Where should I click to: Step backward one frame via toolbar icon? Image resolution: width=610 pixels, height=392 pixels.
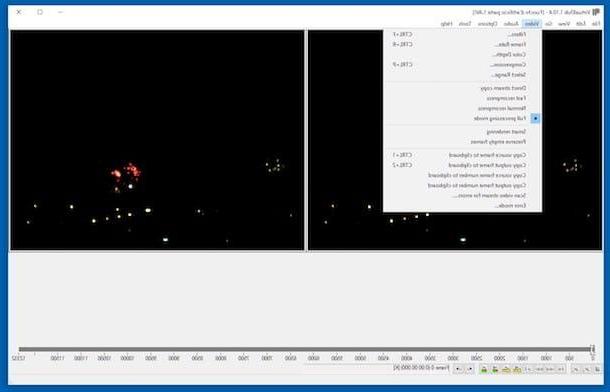coord(550,369)
